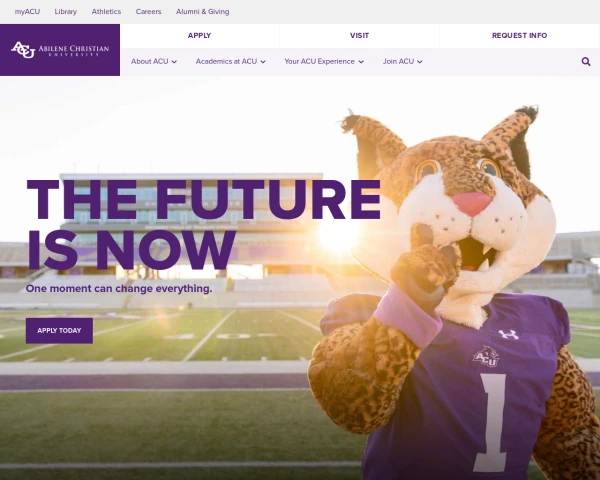The width and height of the screenshot is (600, 480).
Task: Open the Alumni & Giving link
Action: pyautogui.click(x=202, y=12)
